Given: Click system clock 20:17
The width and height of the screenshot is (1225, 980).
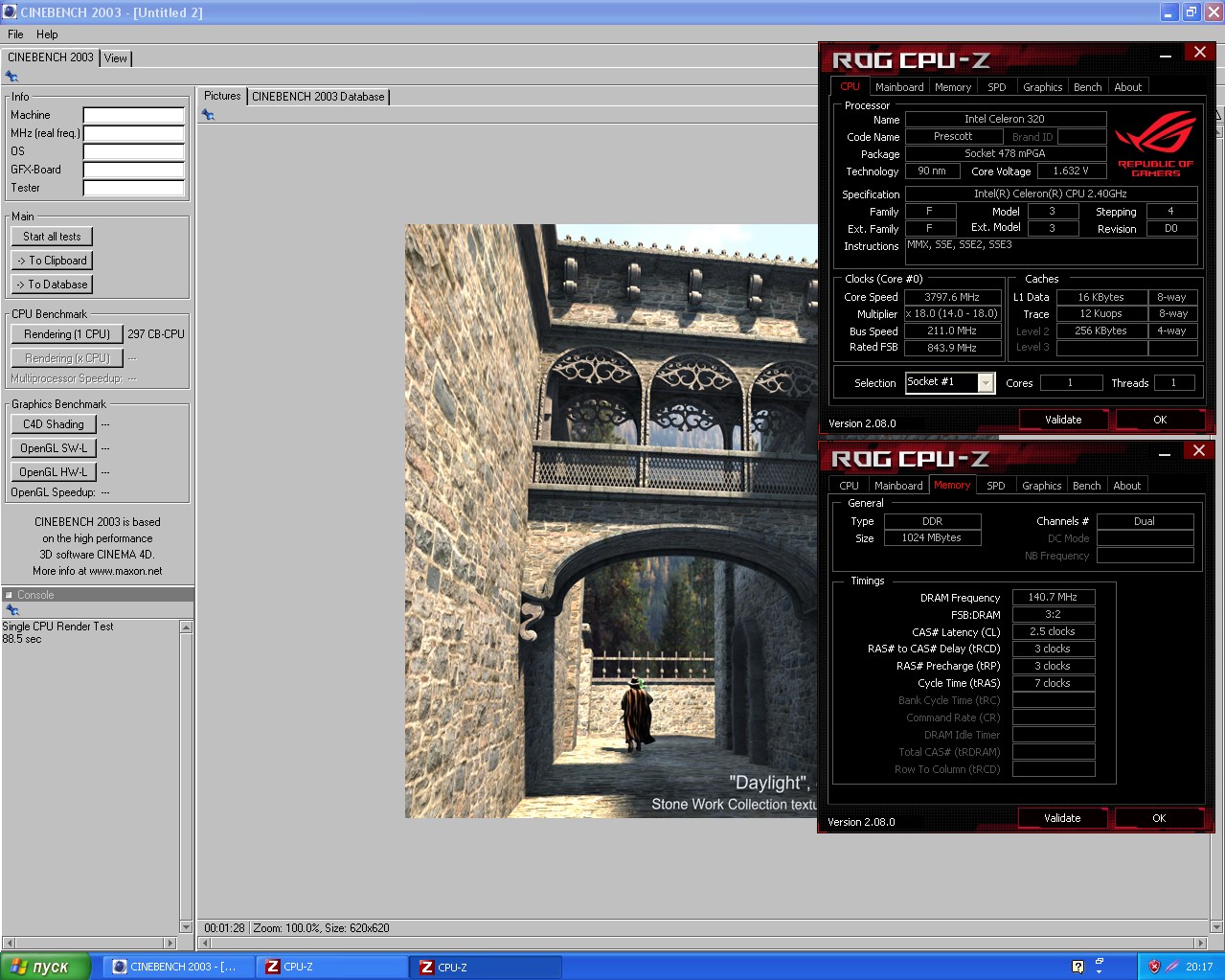Looking at the screenshot, I should (x=1199, y=967).
